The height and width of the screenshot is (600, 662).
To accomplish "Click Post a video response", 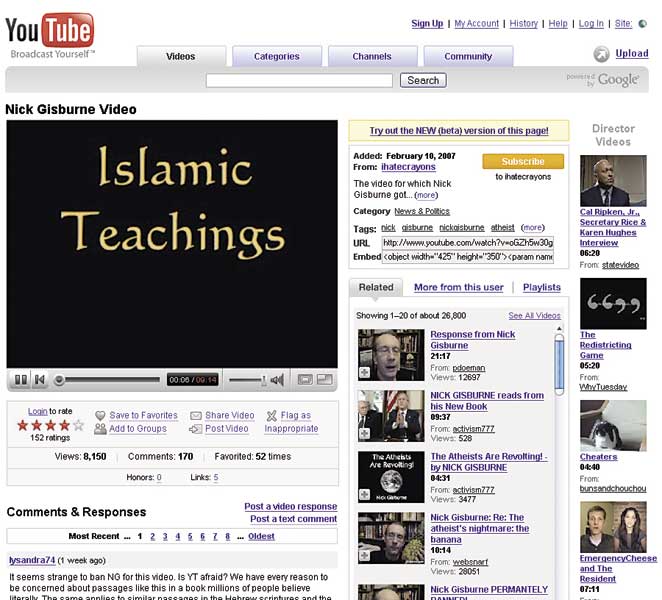I will point(290,506).
